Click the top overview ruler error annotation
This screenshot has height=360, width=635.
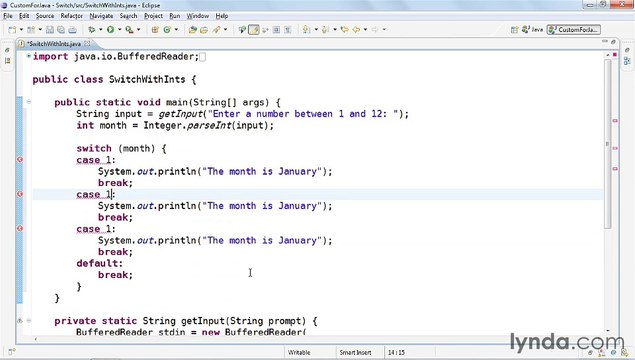click(615, 121)
